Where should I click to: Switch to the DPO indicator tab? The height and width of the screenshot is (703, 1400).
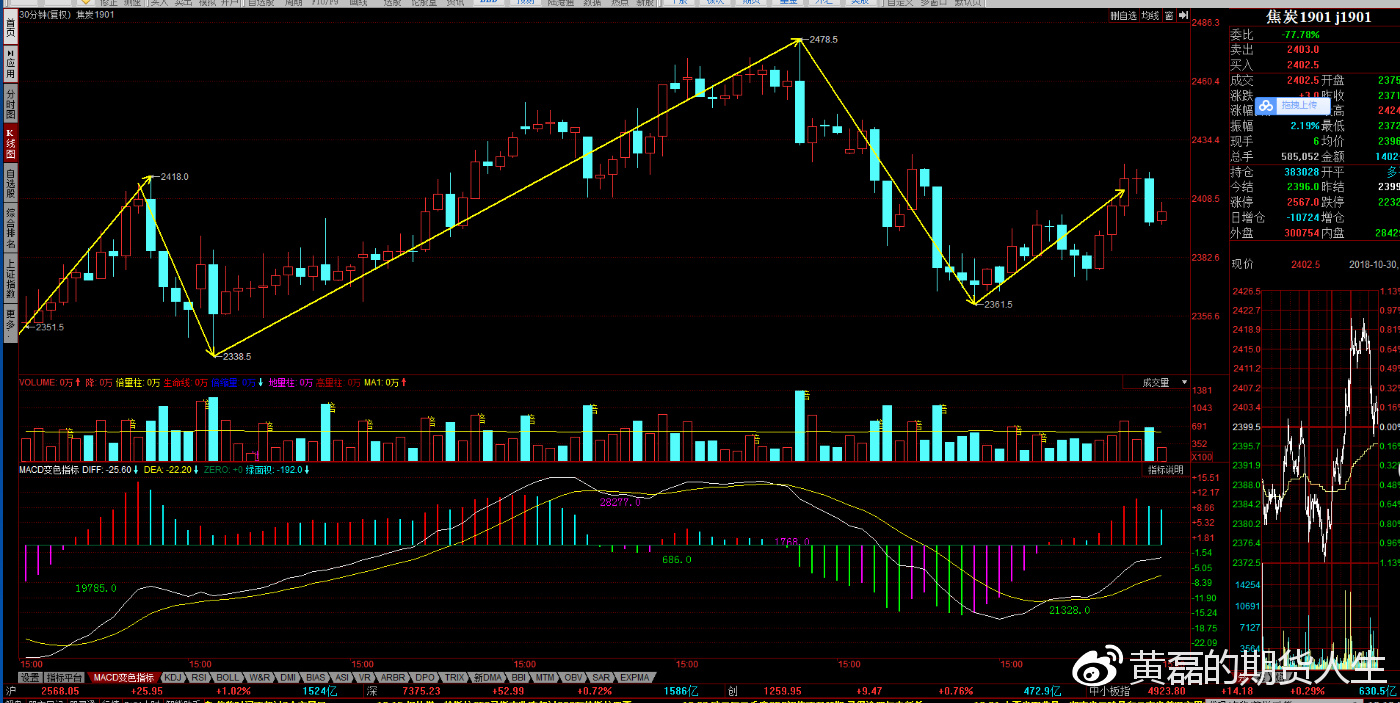point(424,677)
